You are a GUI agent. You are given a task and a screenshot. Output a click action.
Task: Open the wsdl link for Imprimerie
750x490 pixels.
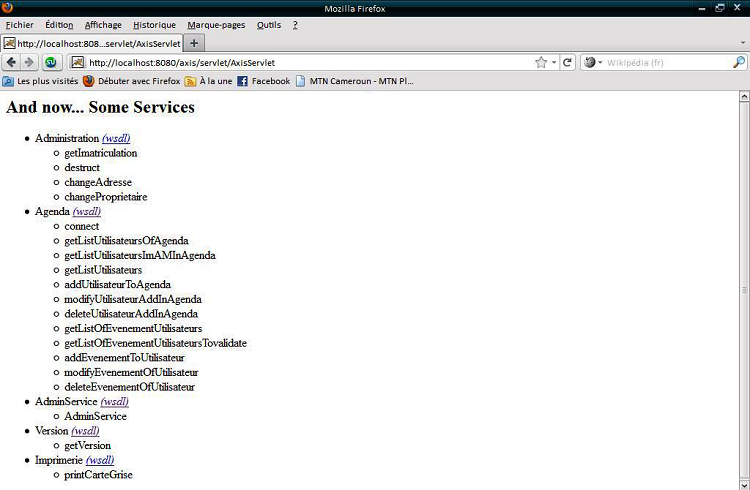[x=100, y=460]
